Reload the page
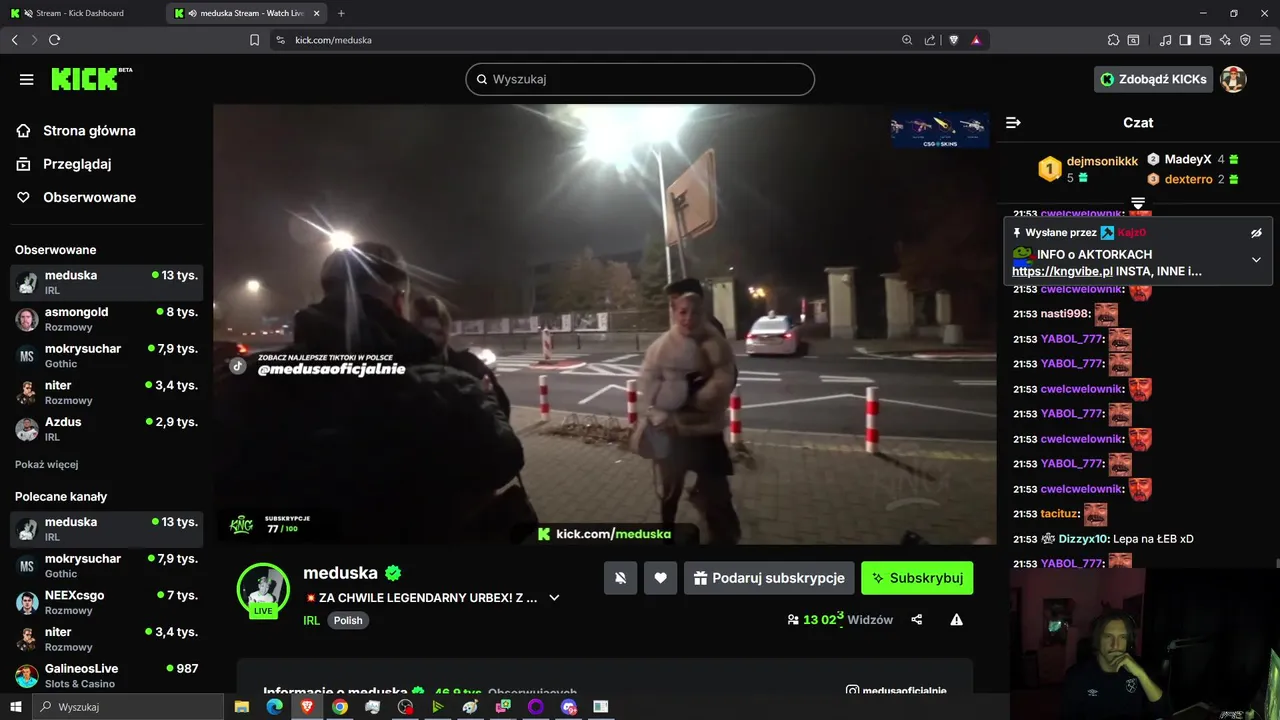The width and height of the screenshot is (1280, 720). click(54, 40)
